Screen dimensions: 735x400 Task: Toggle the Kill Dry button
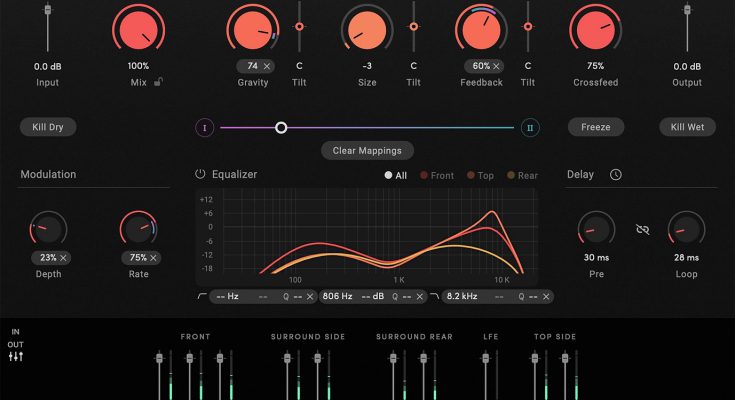pyautogui.click(x=48, y=127)
